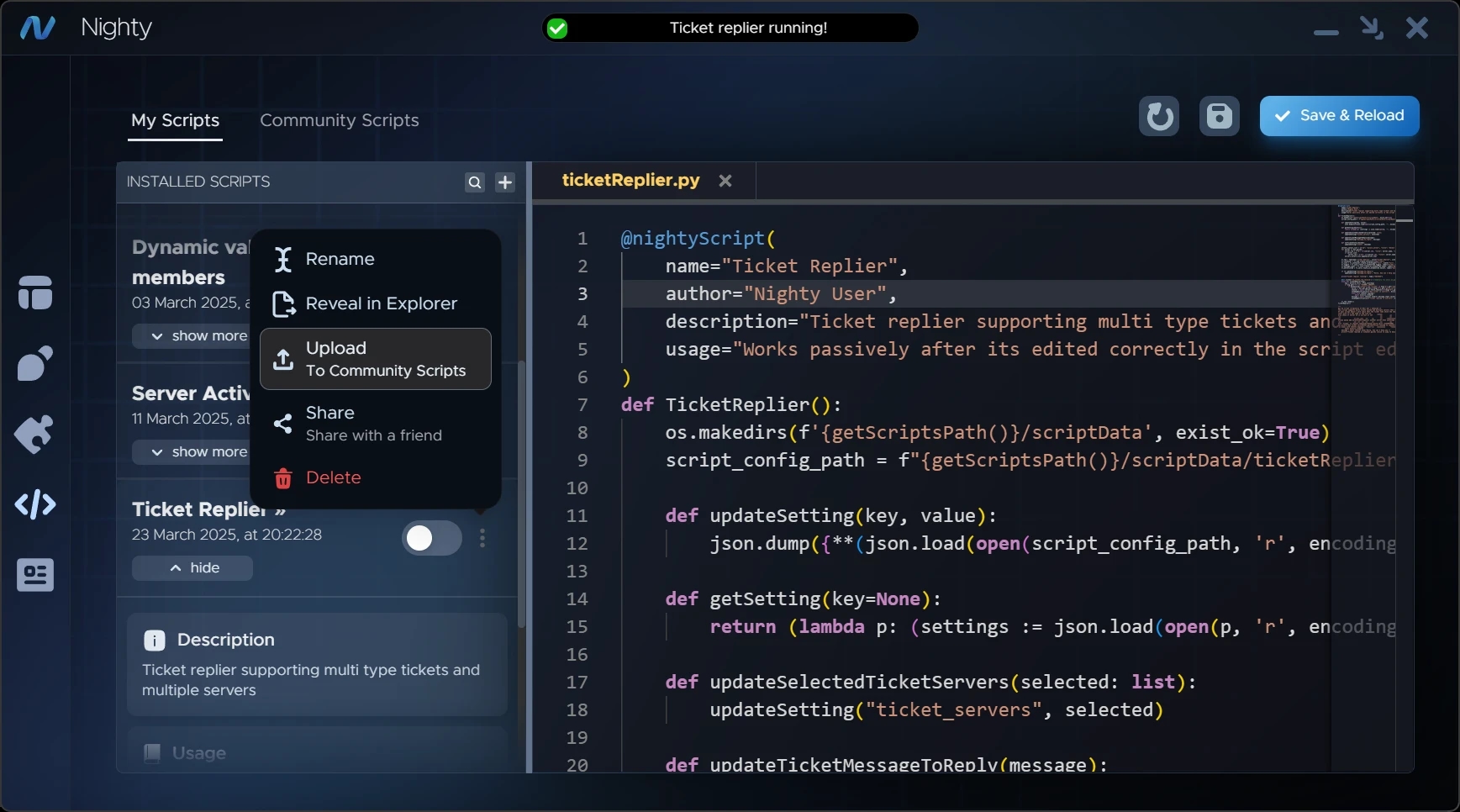Click the os.makedirs code line
Image resolution: width=1460 pixels, height=812 pixels.
(x=998, y=433)
